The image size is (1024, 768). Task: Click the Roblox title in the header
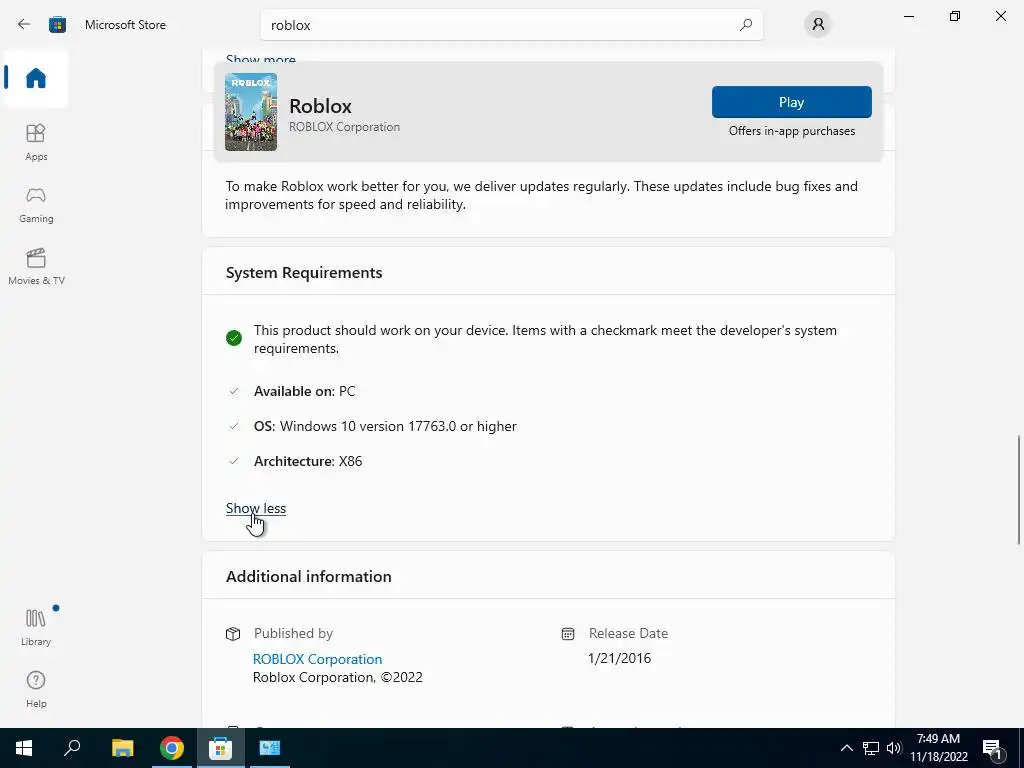(x=320, y=106)
